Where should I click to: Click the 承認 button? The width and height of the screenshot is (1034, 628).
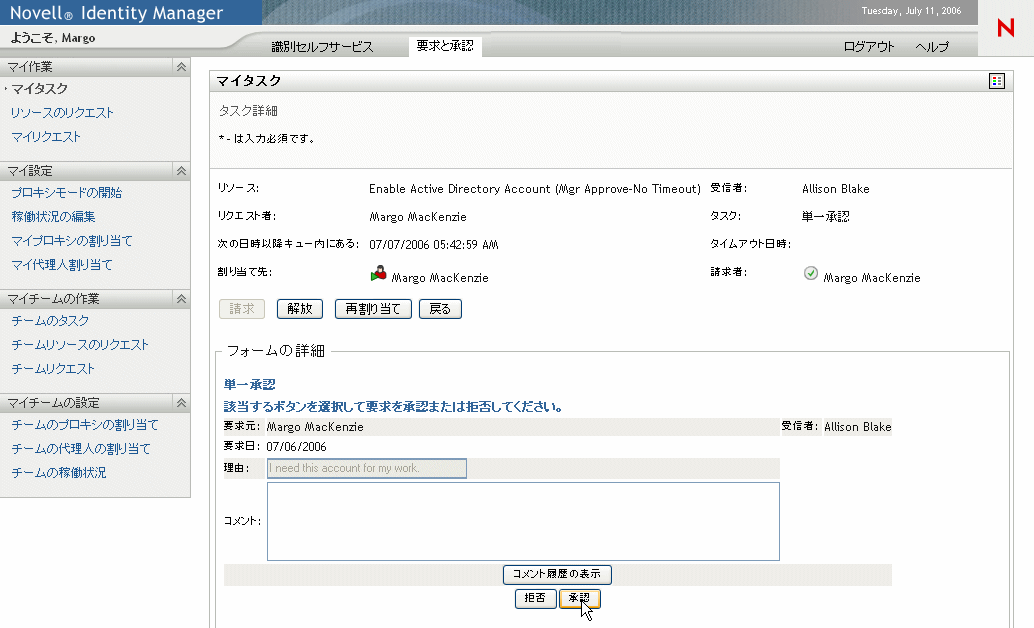point(580,598)
